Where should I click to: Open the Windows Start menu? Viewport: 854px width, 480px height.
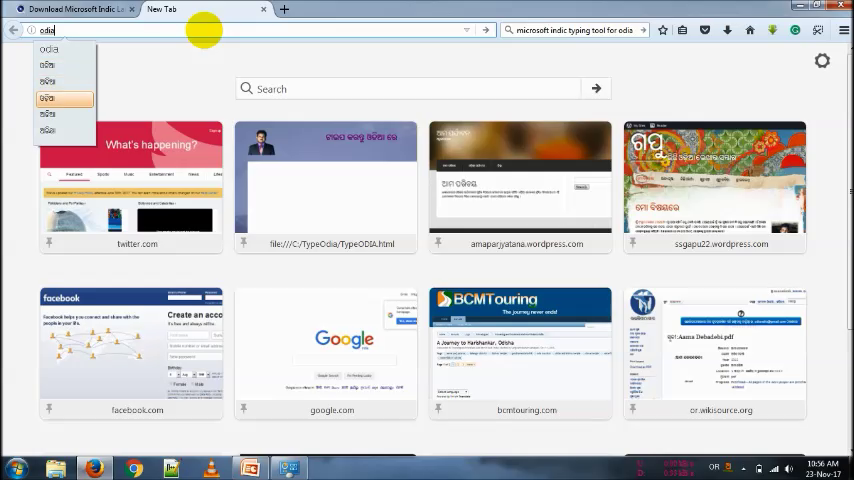pyautogui.click(x=16, y=468)
